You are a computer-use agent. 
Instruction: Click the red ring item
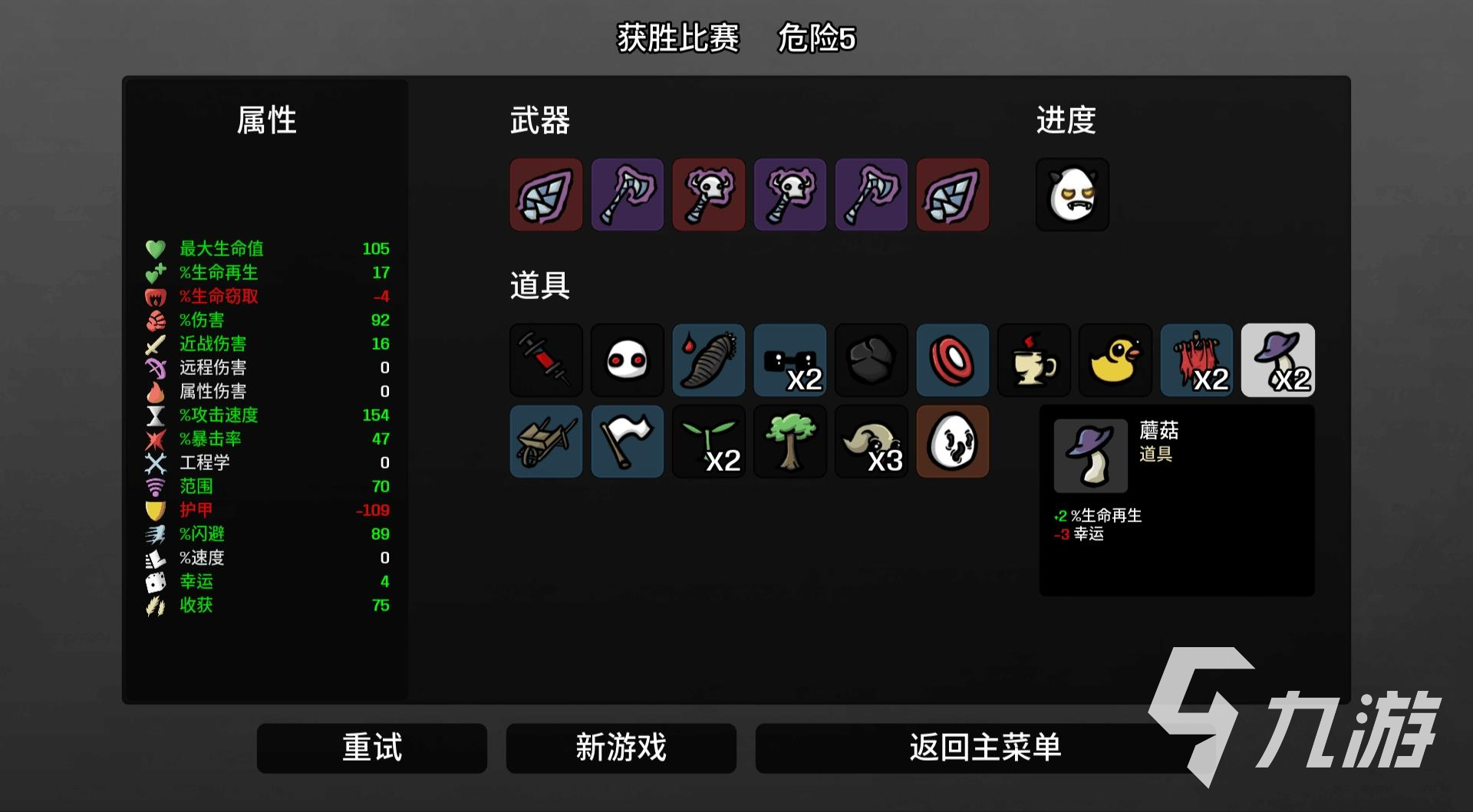[953, 360]
